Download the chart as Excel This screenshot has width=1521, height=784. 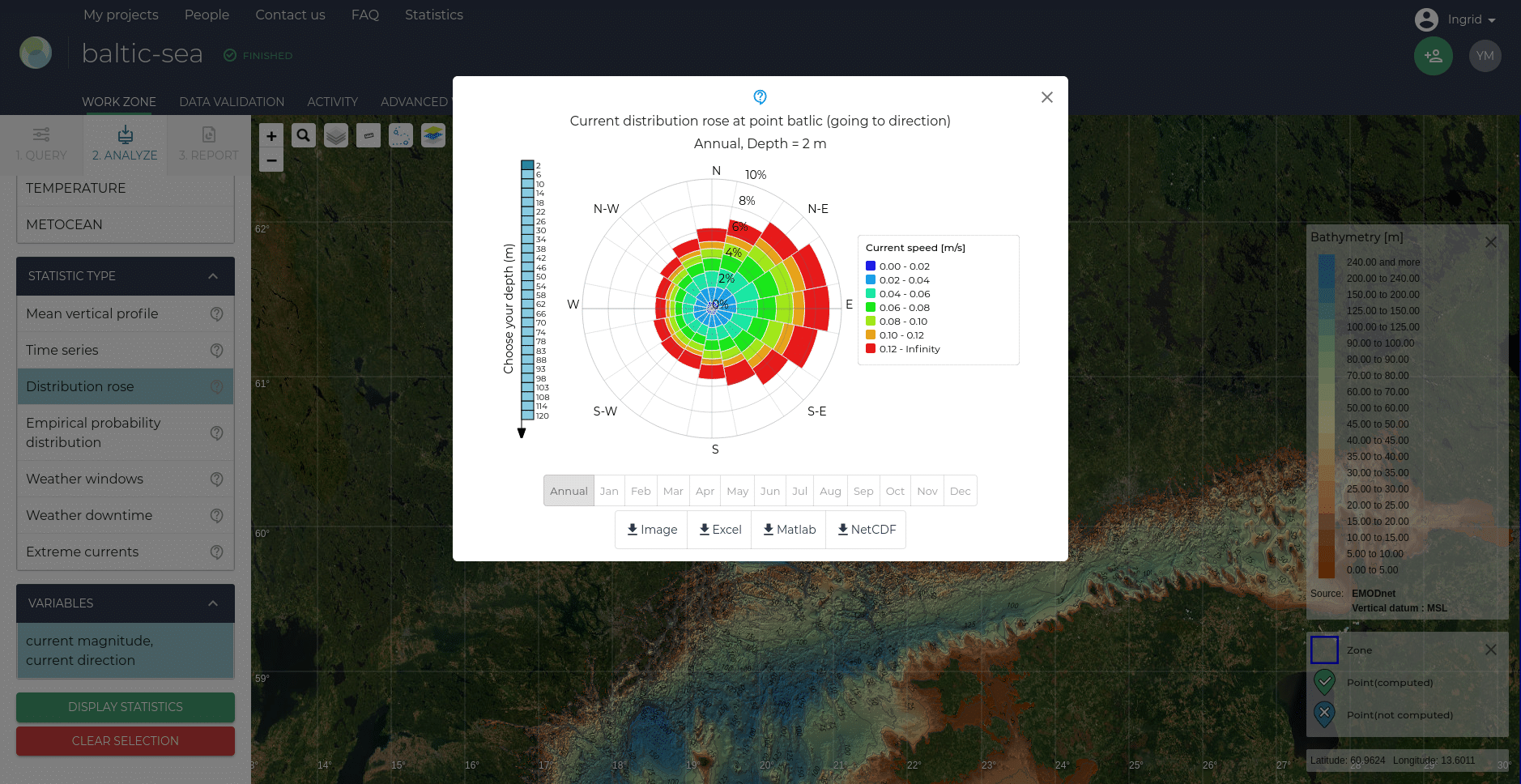pyautogui.click(x=719, y=530)
